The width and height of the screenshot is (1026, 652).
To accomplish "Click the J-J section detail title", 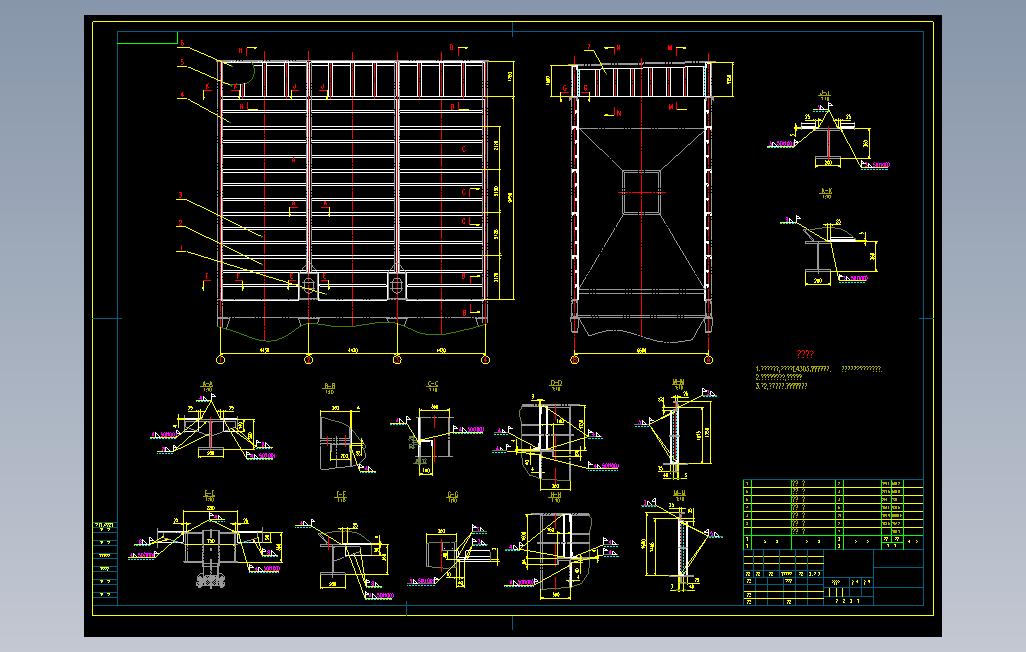I will point(824,94).
